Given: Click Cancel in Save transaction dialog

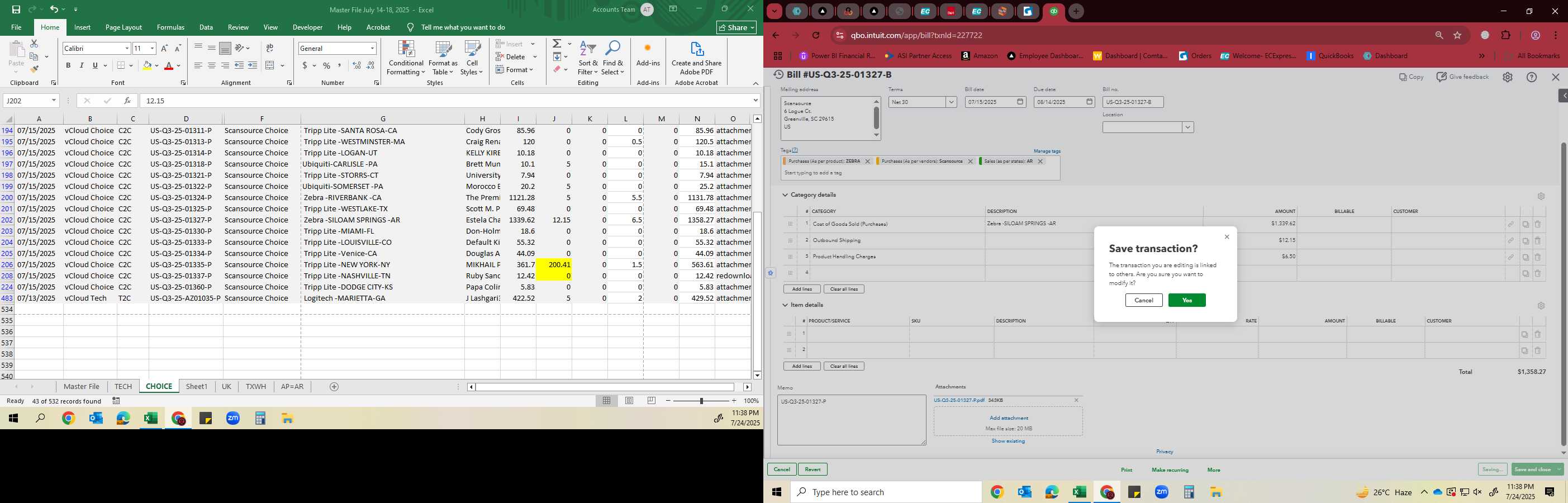Looking at the screenshot, I should tap(1144, 300).
